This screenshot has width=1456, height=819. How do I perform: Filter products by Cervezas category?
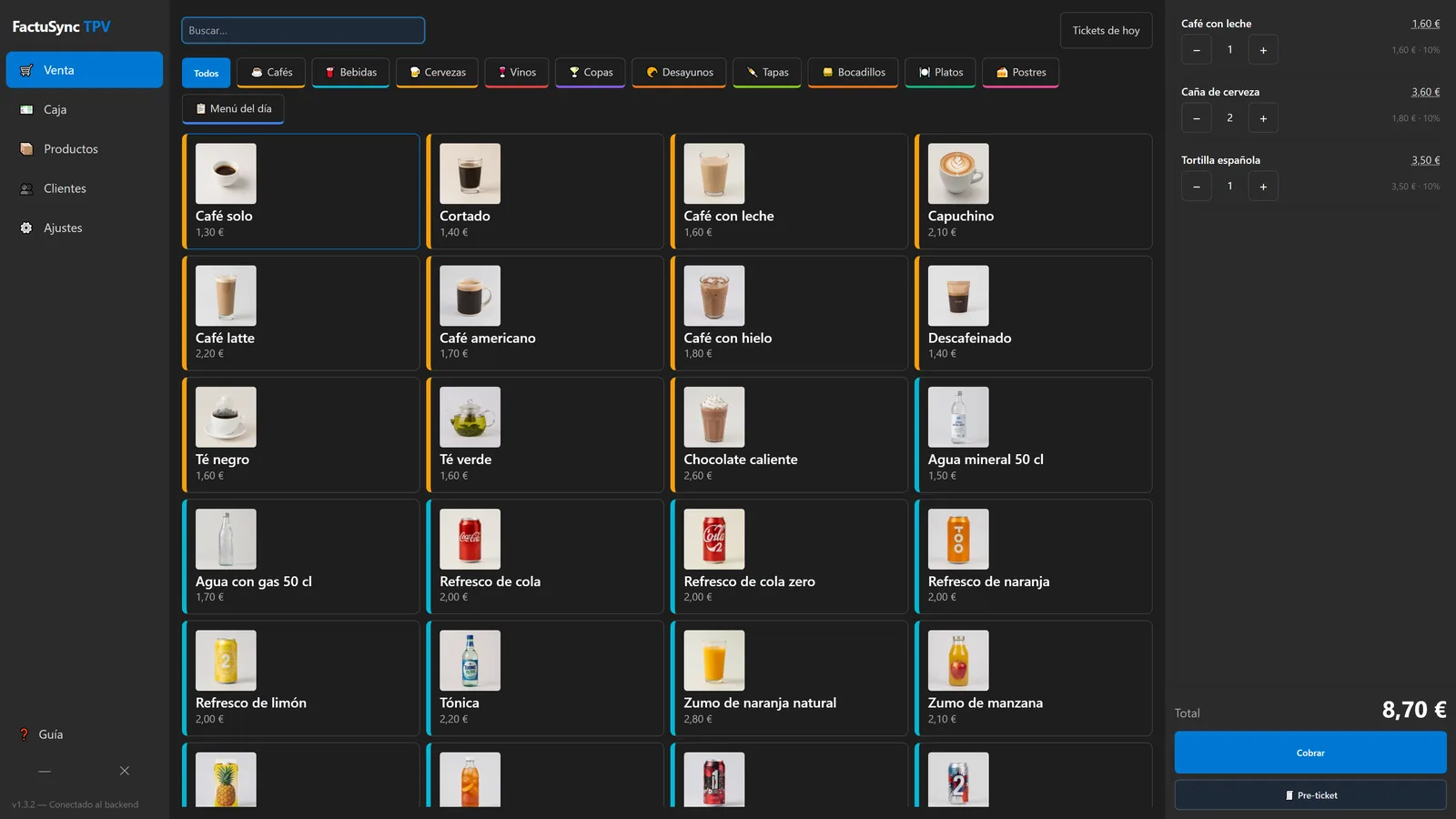[437, 73]
